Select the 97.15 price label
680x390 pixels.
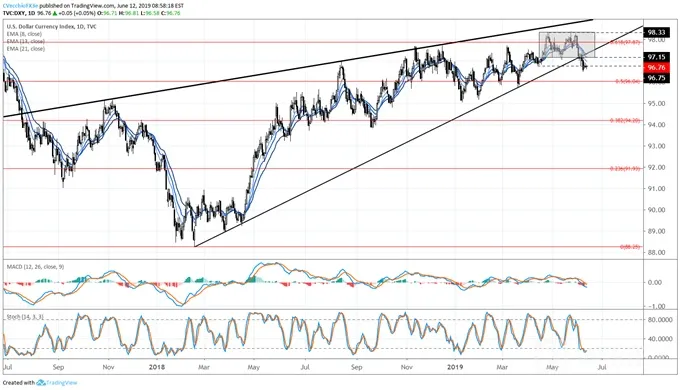656,57
